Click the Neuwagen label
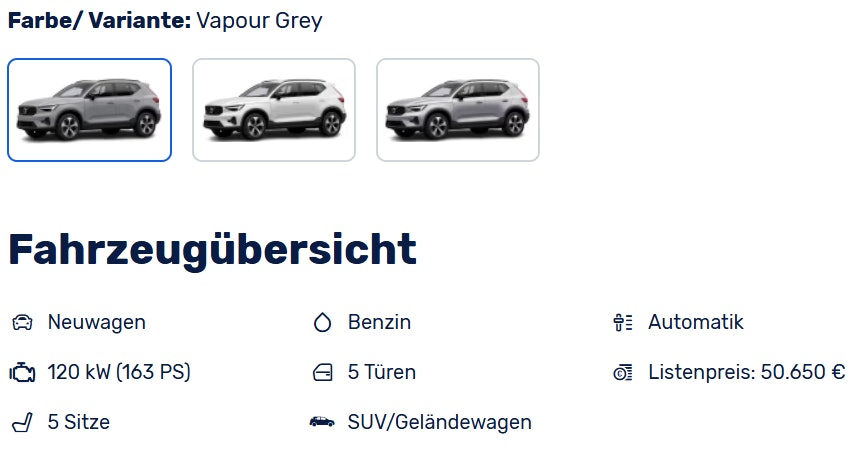This screenshot has height=471, width=860. coord(97,322)
